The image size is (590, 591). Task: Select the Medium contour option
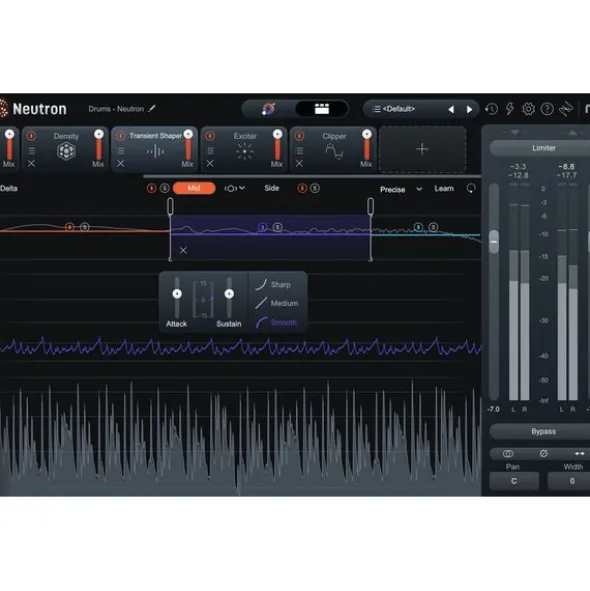click(x=277, y=303)
